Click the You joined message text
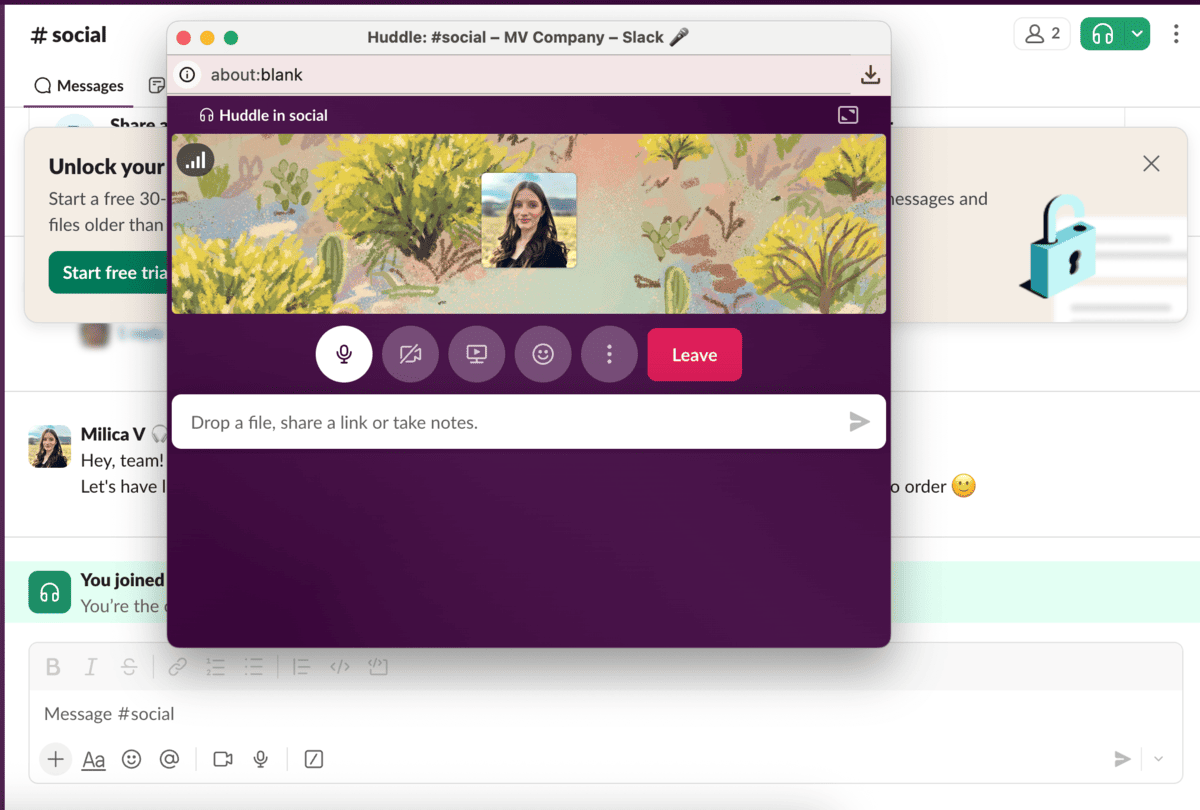The image size is (1200, 810). click(122, 580)
